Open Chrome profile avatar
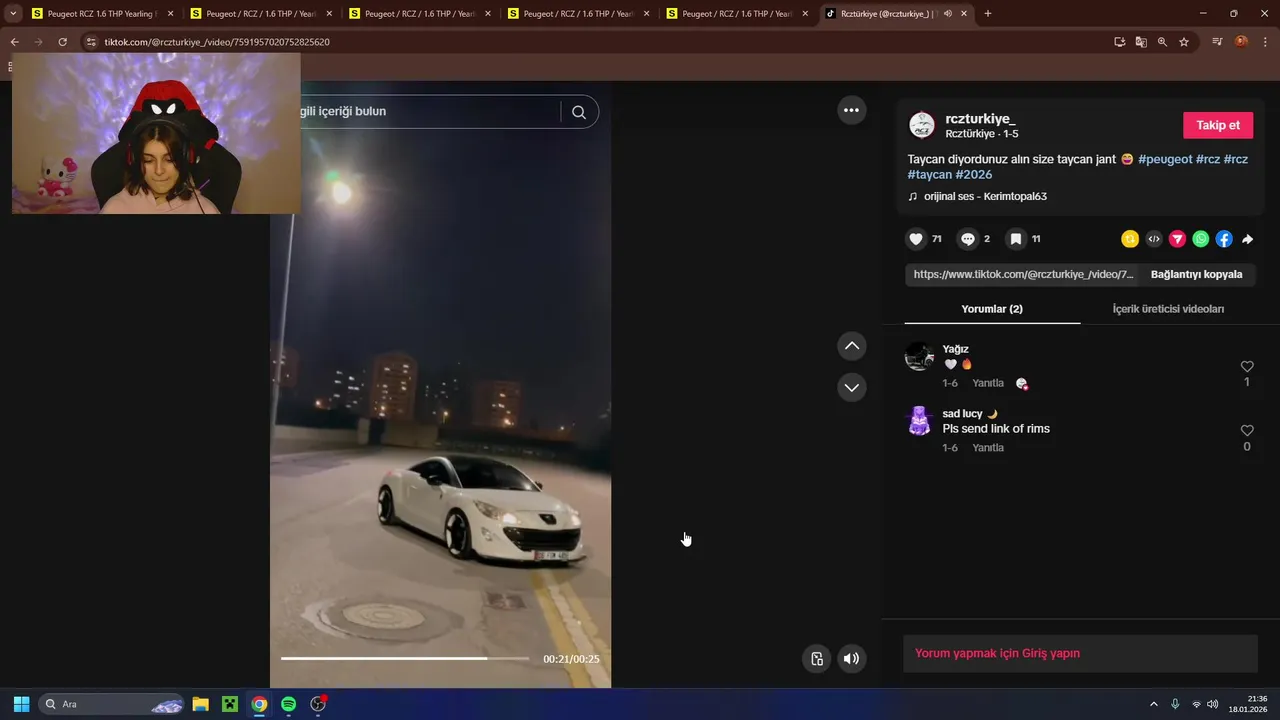This screenshot has width=1280, height=720. pos(1241,42)
